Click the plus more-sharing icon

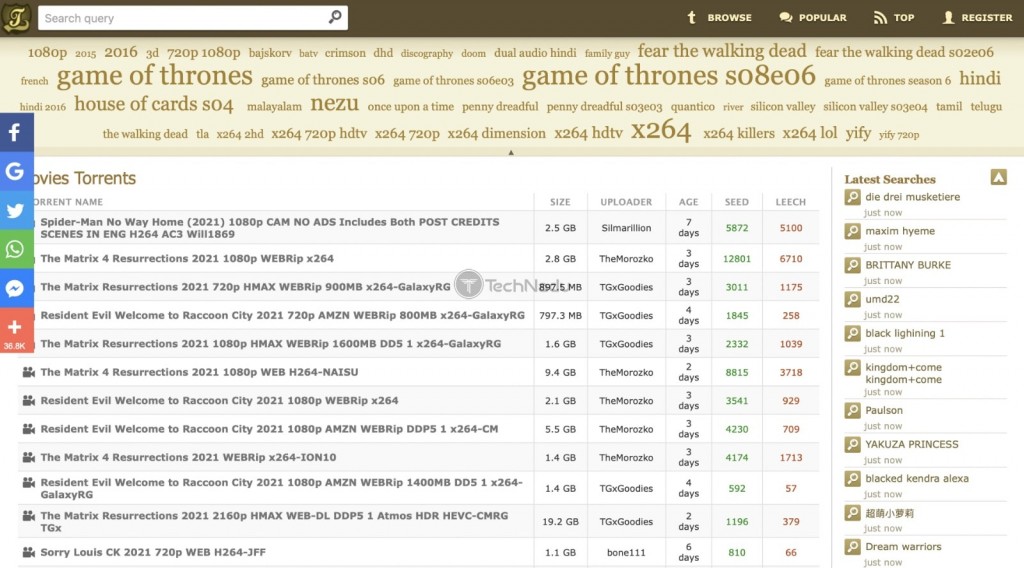tap(15, 330)
